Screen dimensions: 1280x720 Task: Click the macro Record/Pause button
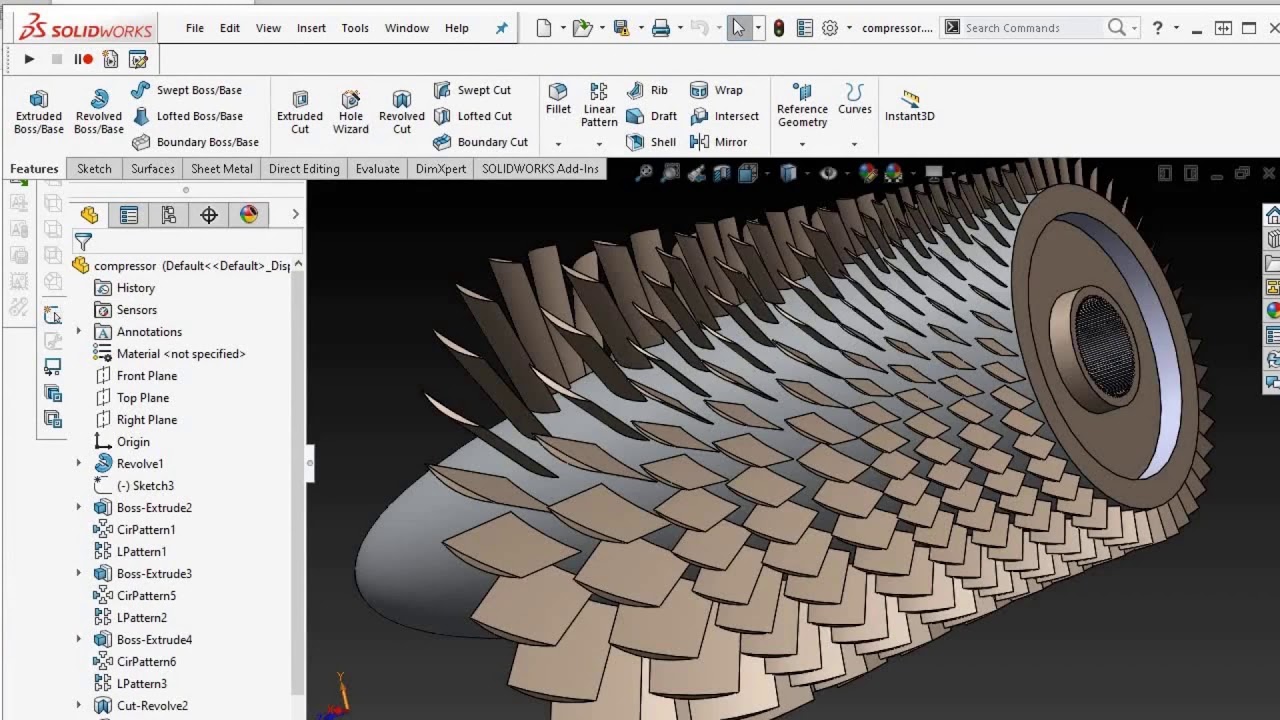83,59
